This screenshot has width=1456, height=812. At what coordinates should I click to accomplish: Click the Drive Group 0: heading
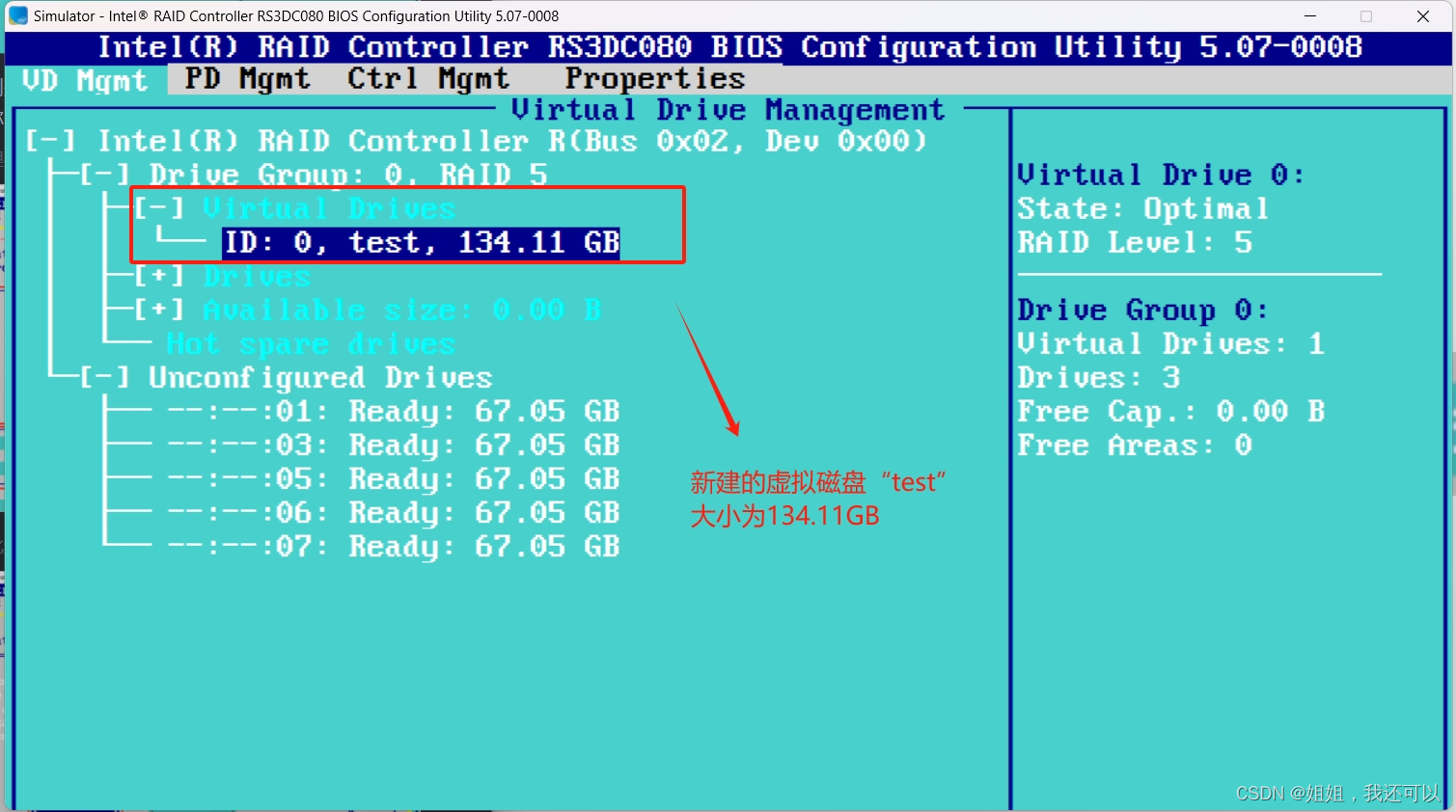click(1142, 311)
